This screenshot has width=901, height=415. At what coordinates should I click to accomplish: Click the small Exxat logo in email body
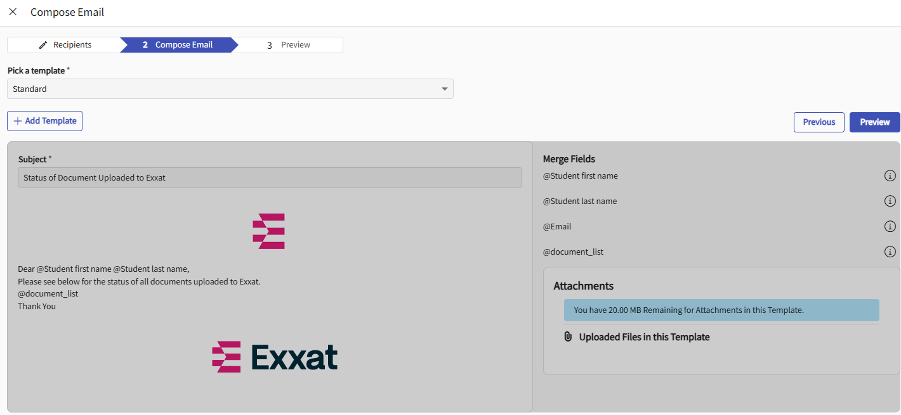coord(269,231)
